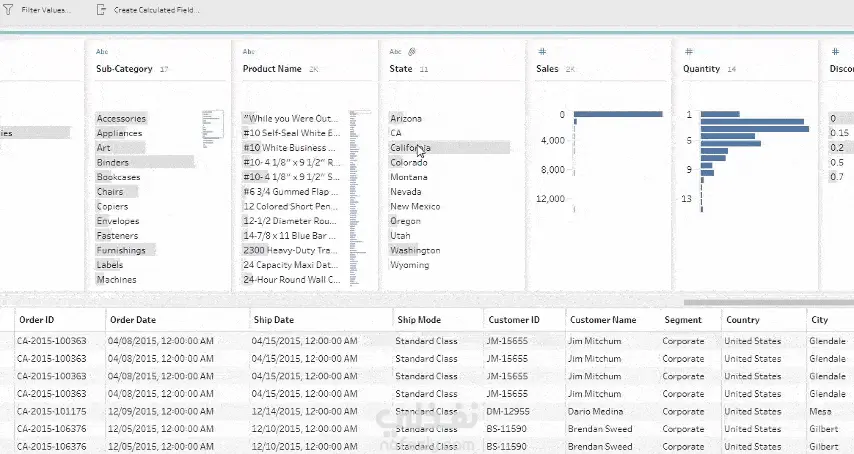The image size is (854, 454).
Task: Click the number type icon above Quantity
Action: (688, 52)
